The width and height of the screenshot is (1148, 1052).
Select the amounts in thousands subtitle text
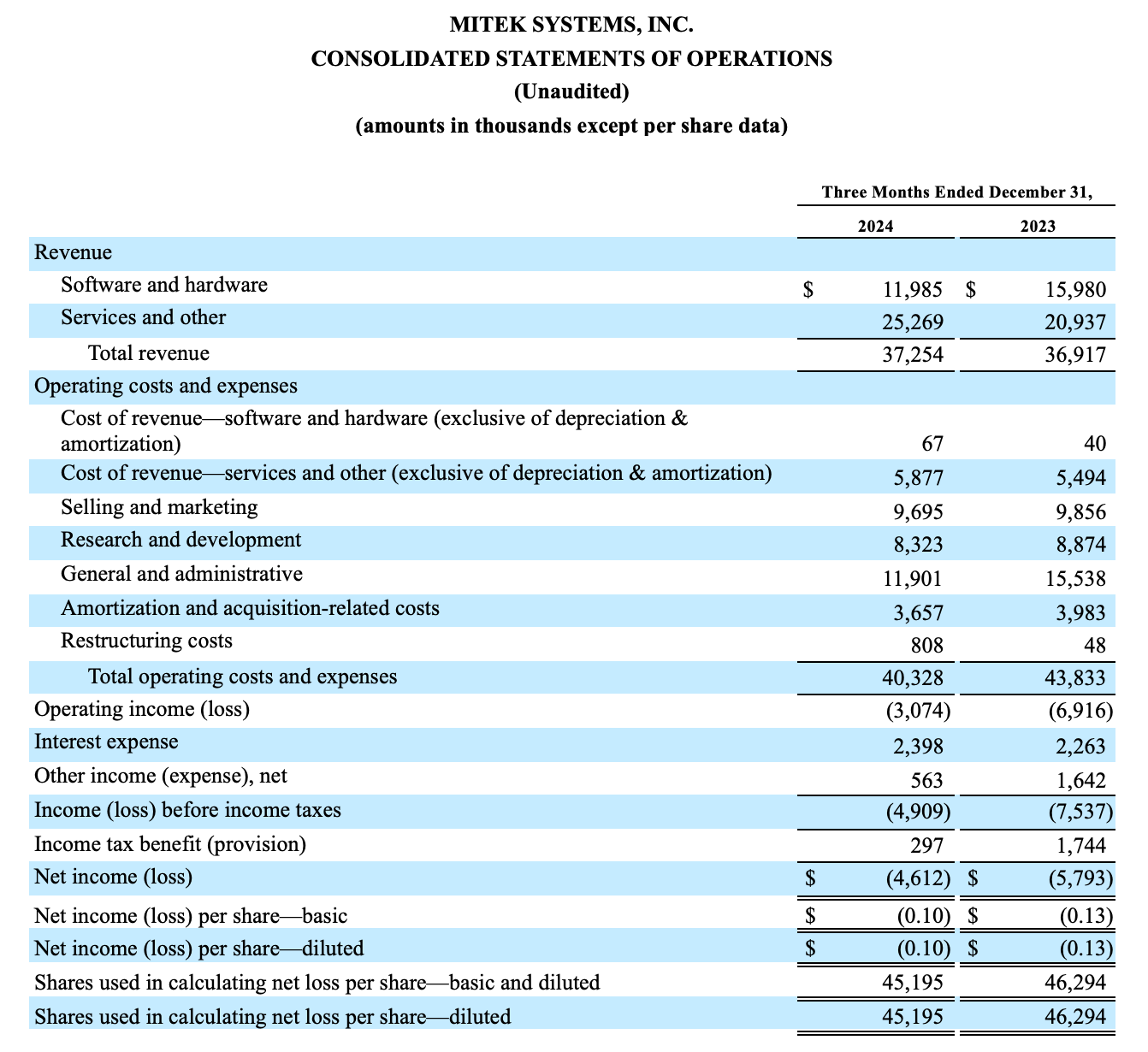(571, 126)
